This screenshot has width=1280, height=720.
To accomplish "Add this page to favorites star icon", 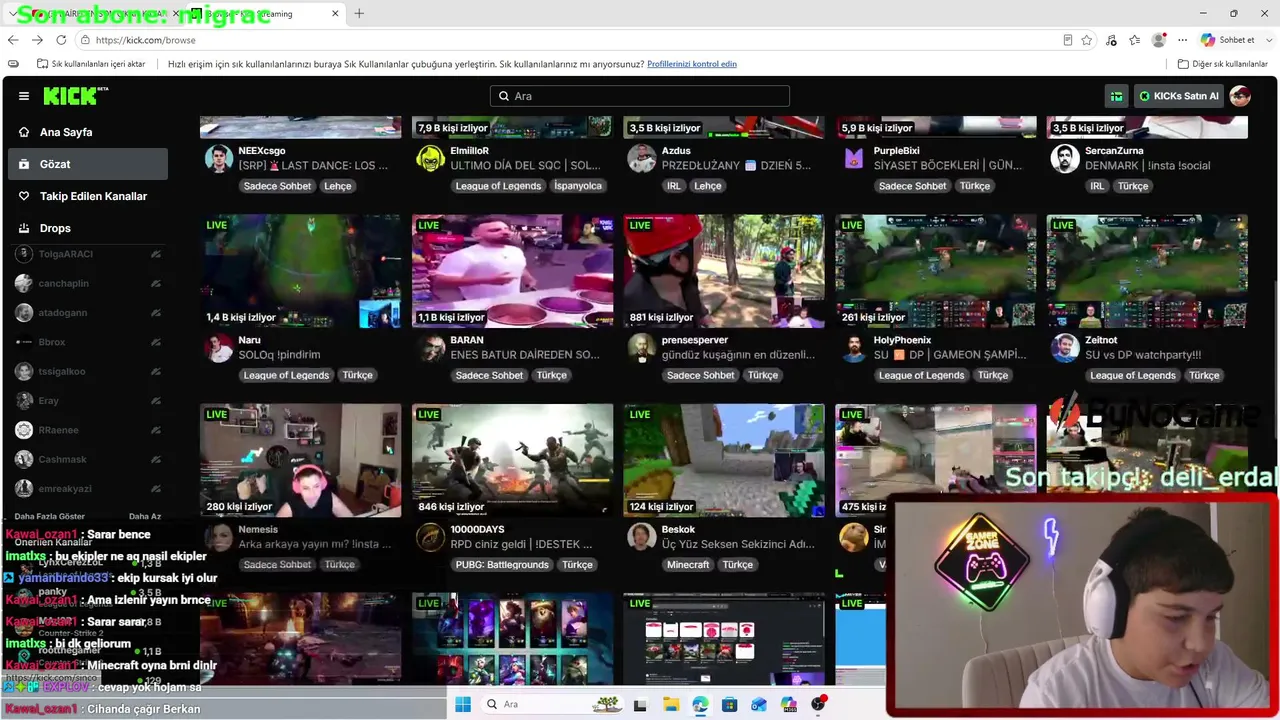I will click(x=1087, y=40).
